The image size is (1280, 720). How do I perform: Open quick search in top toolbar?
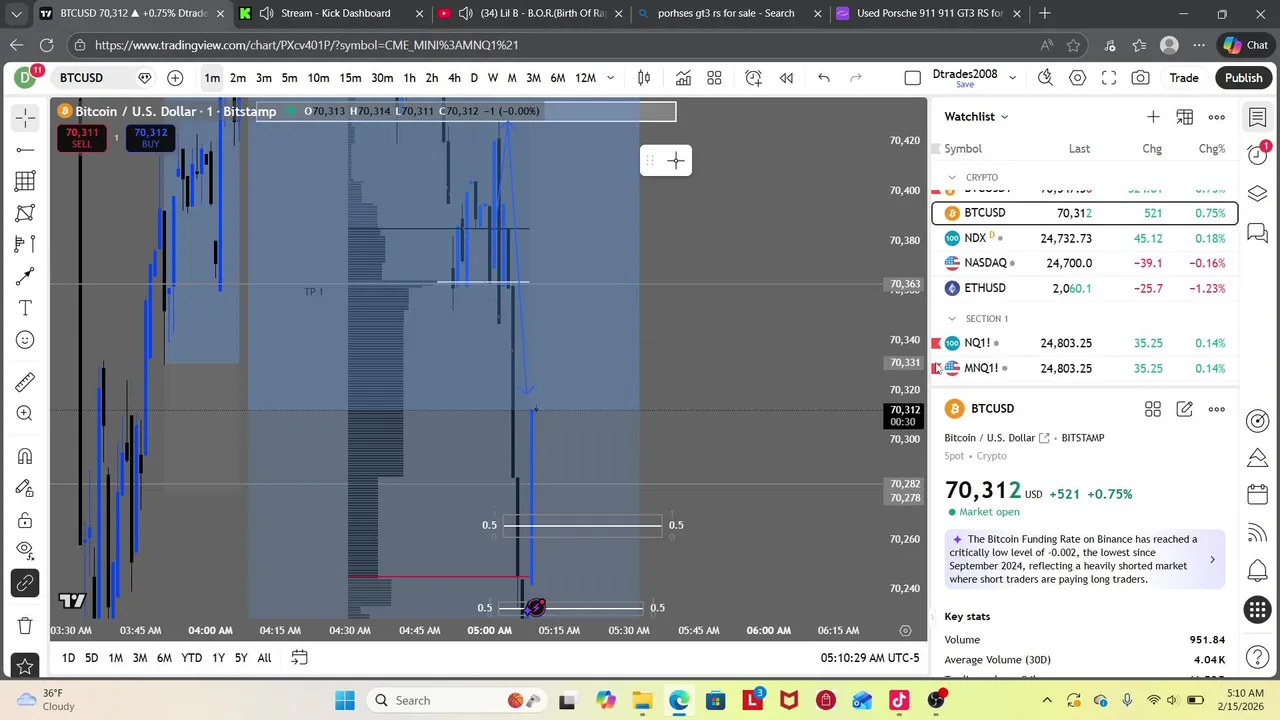(x=1045, y=78)
